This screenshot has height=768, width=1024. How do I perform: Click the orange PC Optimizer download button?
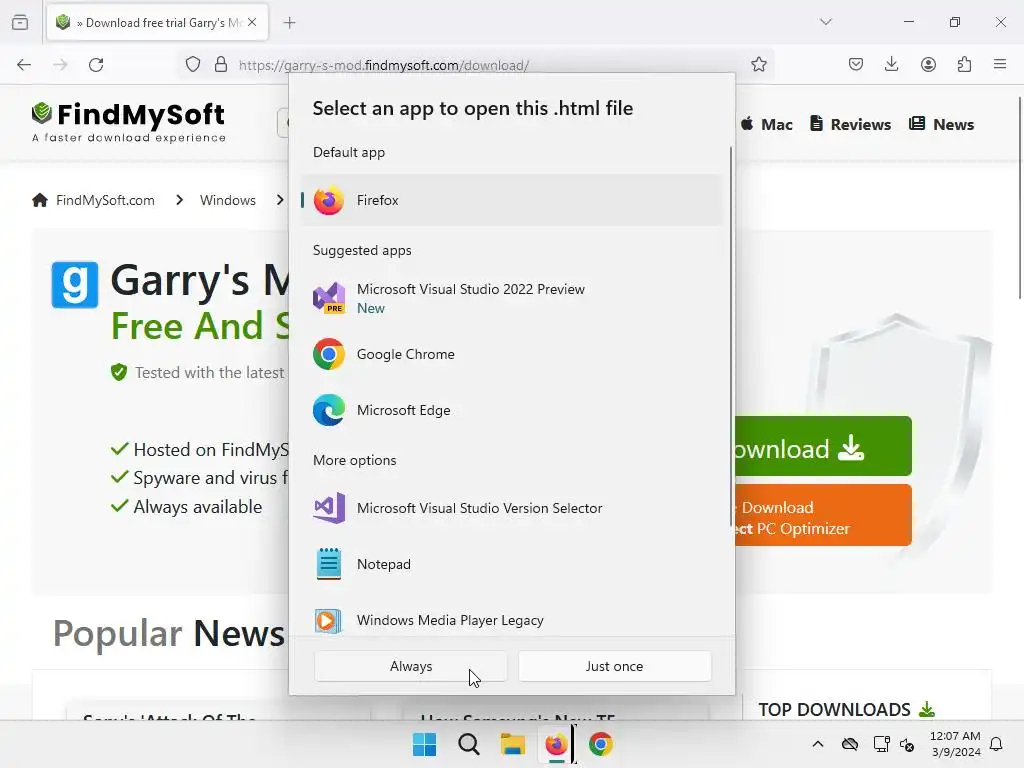[x=823, y=515]
